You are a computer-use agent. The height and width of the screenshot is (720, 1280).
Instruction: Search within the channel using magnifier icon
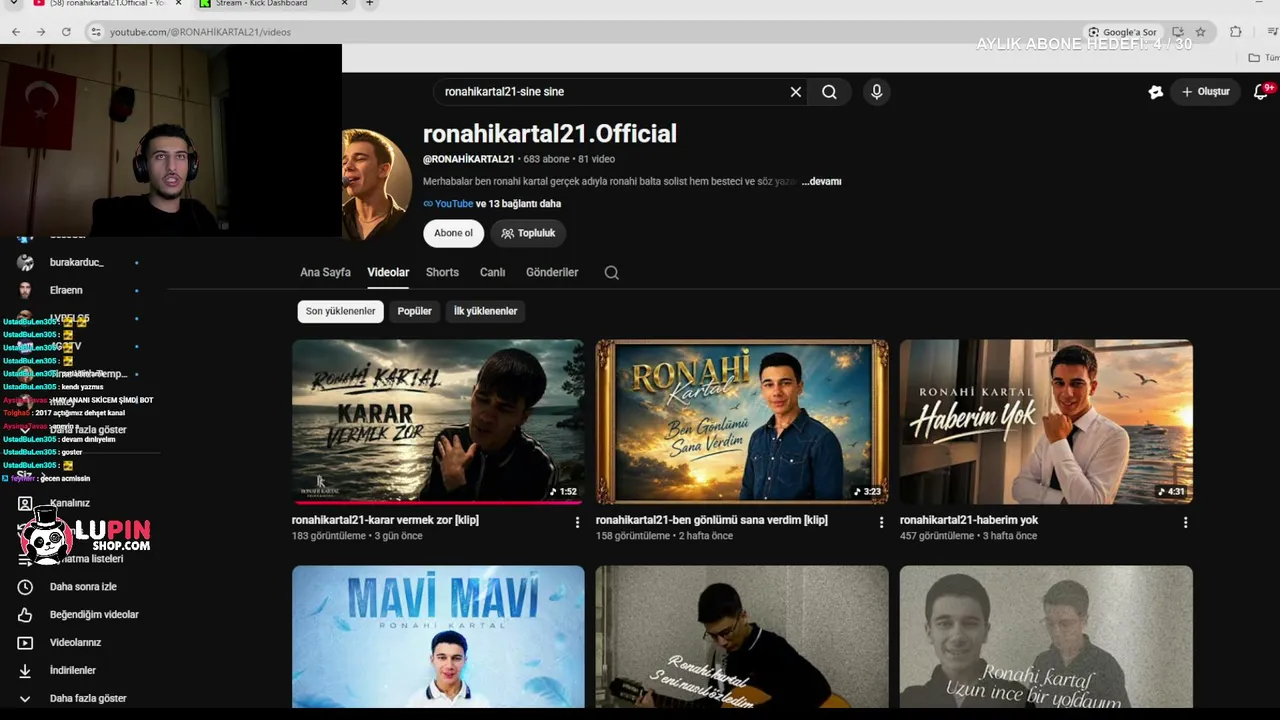pos(612,273)
